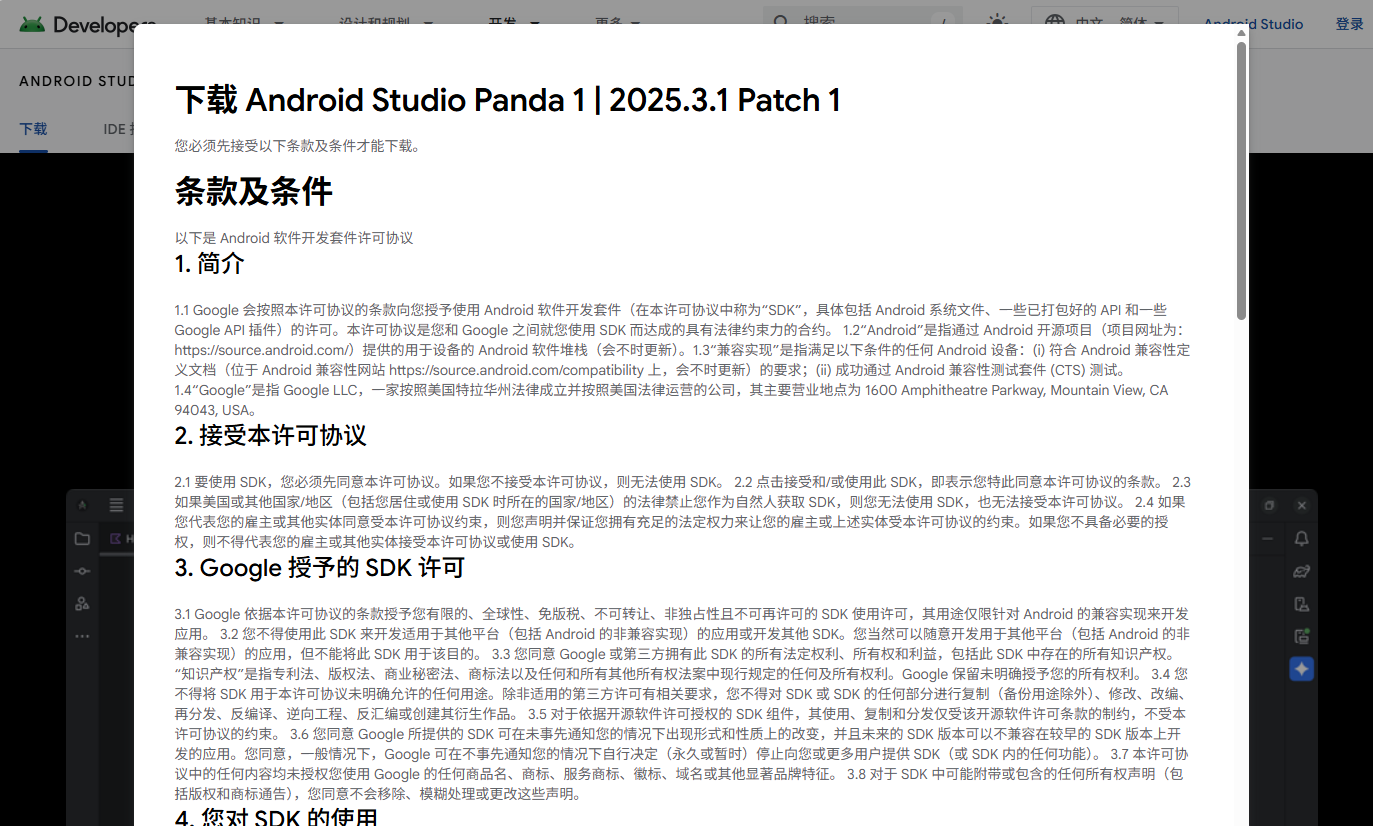Screen dimensions: 1373x826
Task: Click the 94043, USA text
Action: click(214, 410)
